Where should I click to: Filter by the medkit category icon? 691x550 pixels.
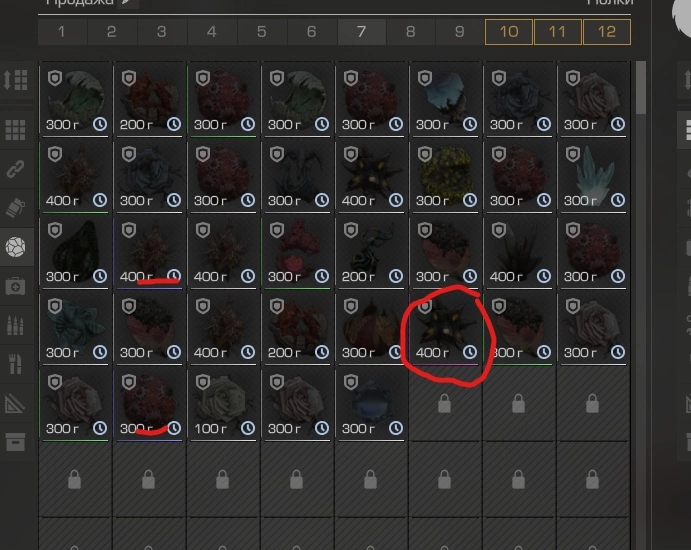[15, 286]
